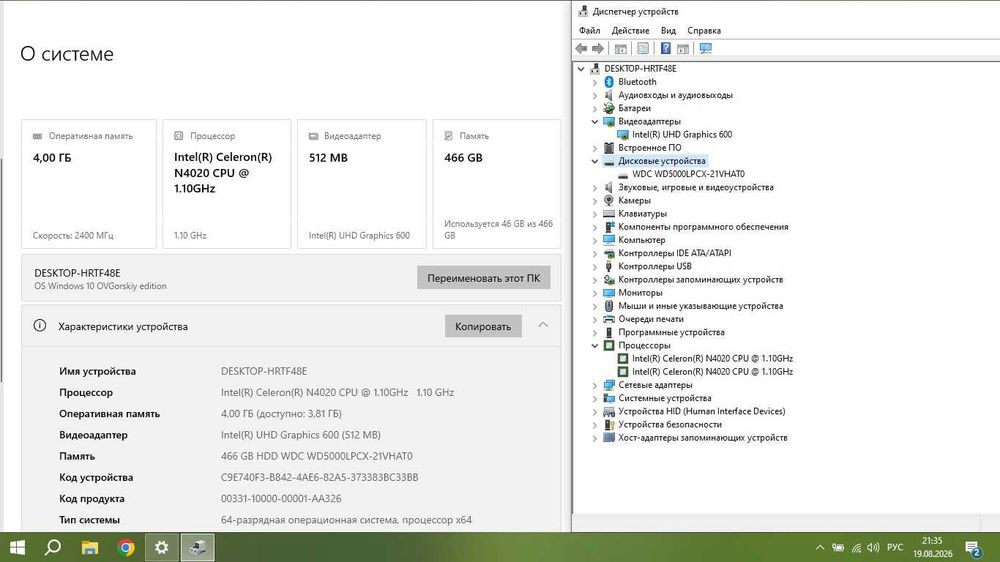The height and width of the screenshot is (562, 1000).
Task: Click the Device Manager taskbar button
Action: (x=198, y=547)
